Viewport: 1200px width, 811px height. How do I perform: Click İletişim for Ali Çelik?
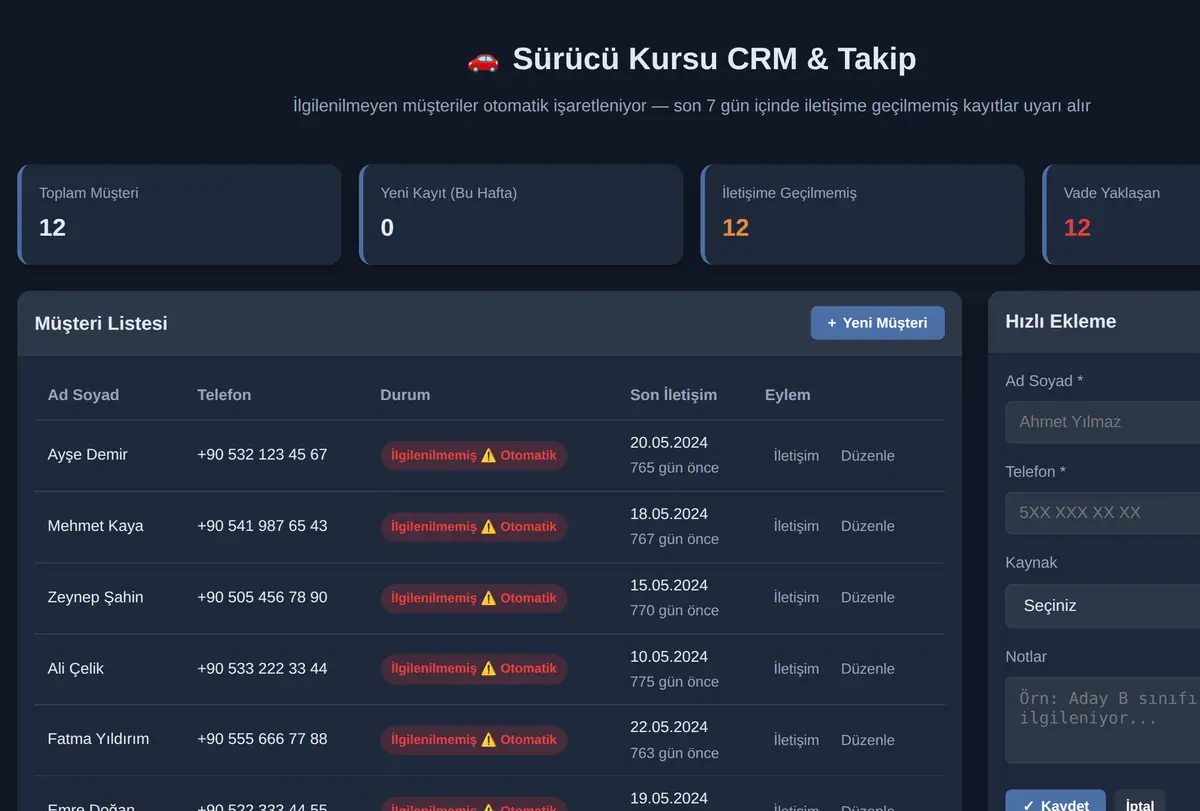pyautogui.click(x=796, y=669)
